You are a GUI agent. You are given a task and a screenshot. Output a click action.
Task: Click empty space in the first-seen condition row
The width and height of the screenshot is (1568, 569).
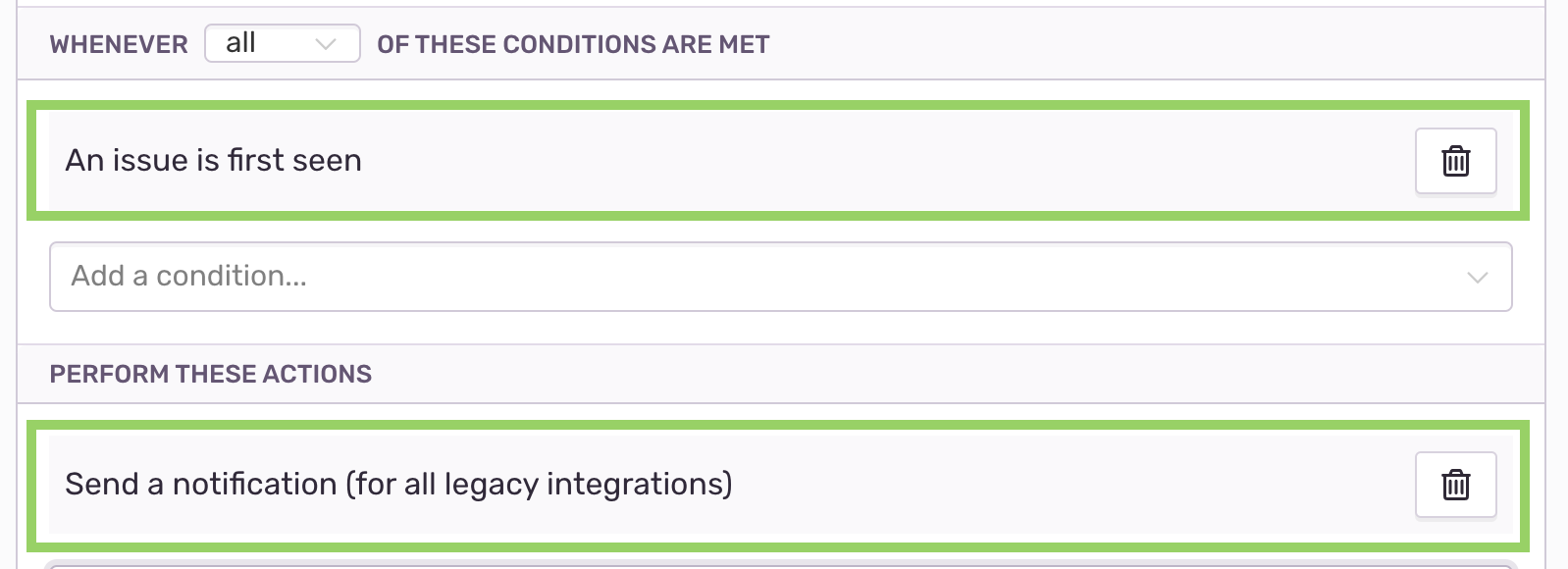[883, 161]
